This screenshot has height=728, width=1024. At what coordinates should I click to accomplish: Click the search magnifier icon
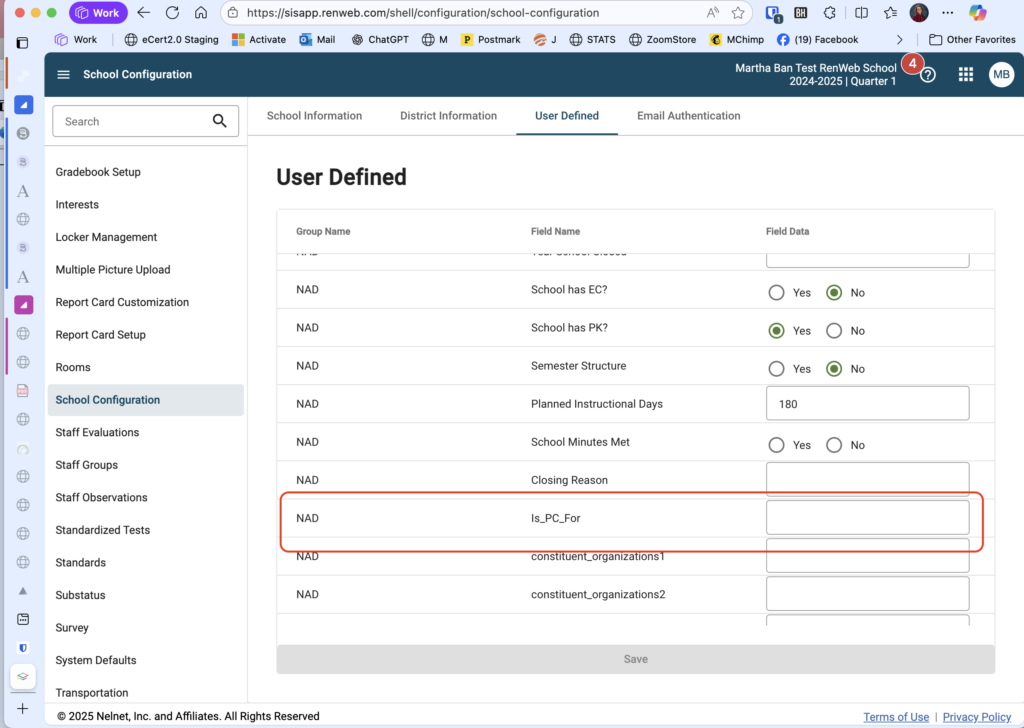[220, 121]
